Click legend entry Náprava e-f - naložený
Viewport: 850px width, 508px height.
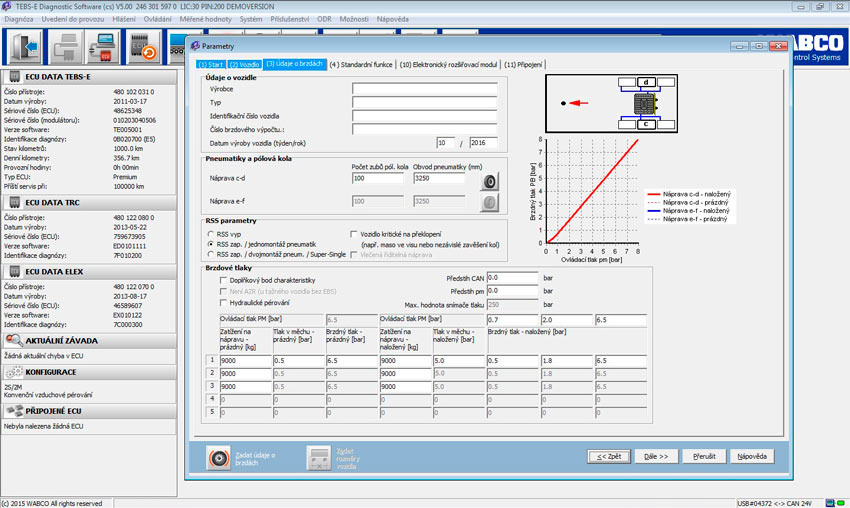pyautogui.click(x=689, y=211)
